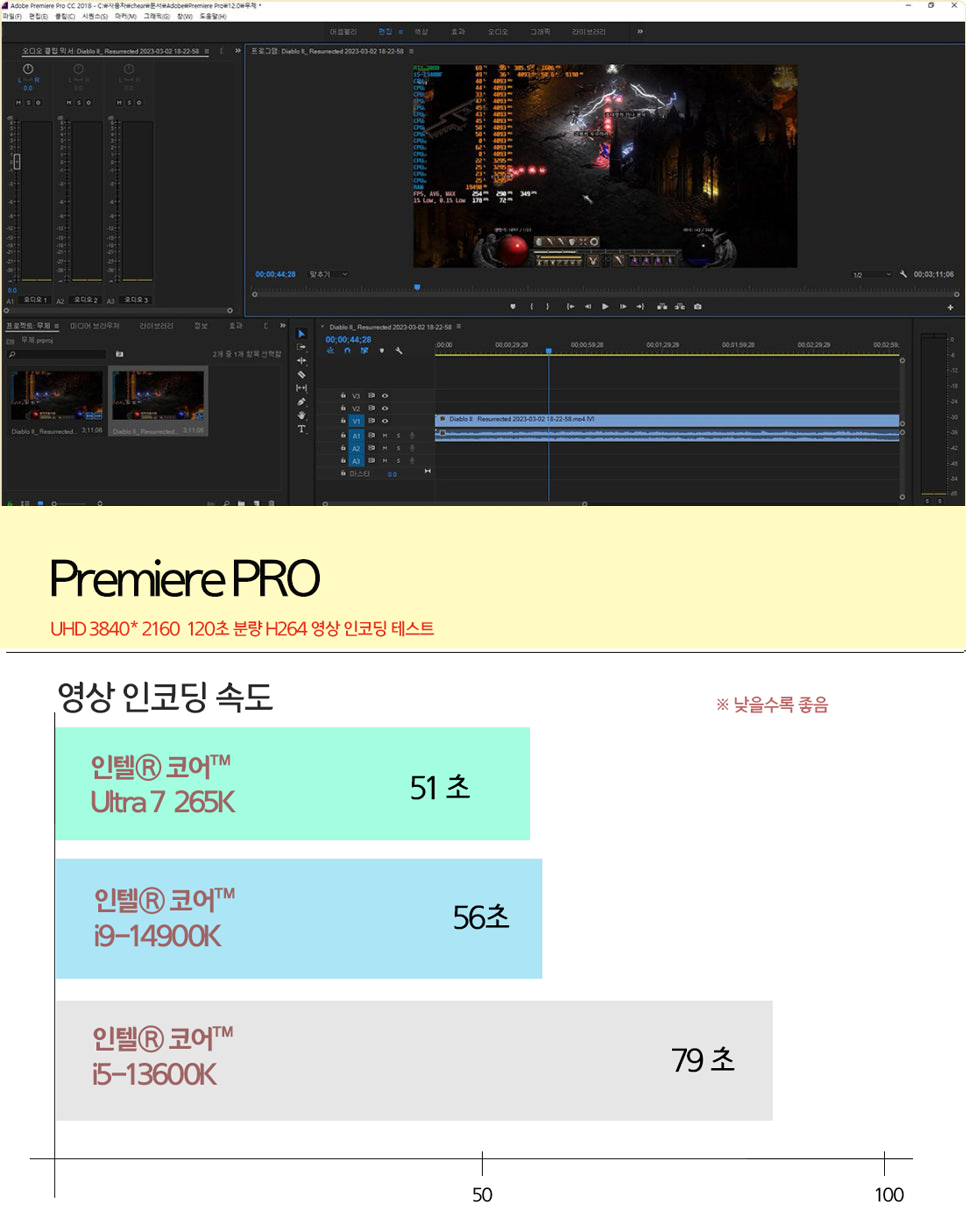Image resolution: width=966 pixels, height=1218 pixels.
Task: Toggle the V1 source patching button
Action: click(x=356, y=421)
